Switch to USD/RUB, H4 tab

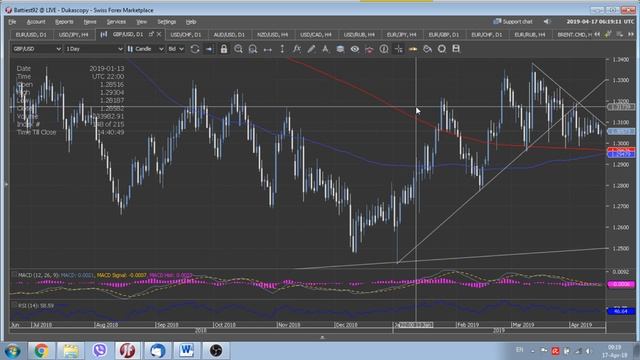pos(359,35)
